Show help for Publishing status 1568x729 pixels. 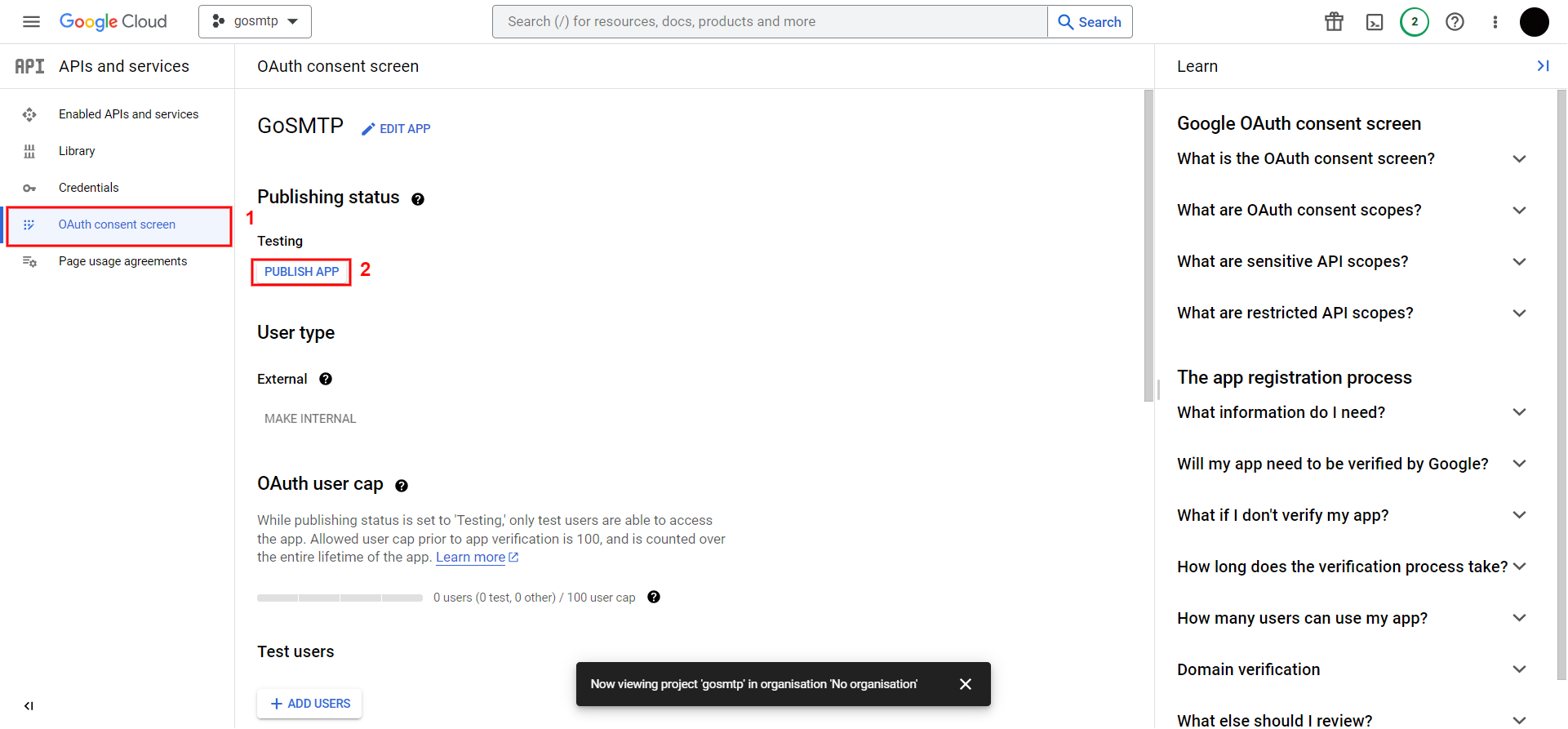click(418, 199)
